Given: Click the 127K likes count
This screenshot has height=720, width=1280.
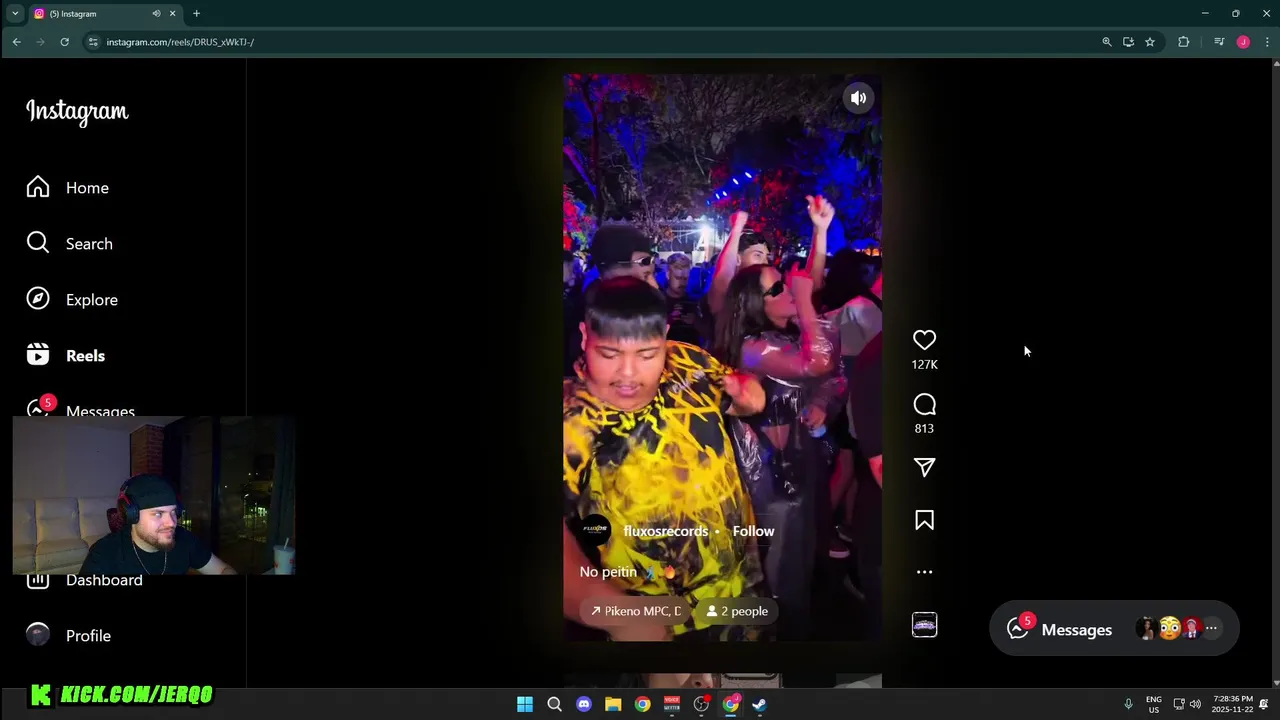Looking at the screenshot, I should click(924, 365).
